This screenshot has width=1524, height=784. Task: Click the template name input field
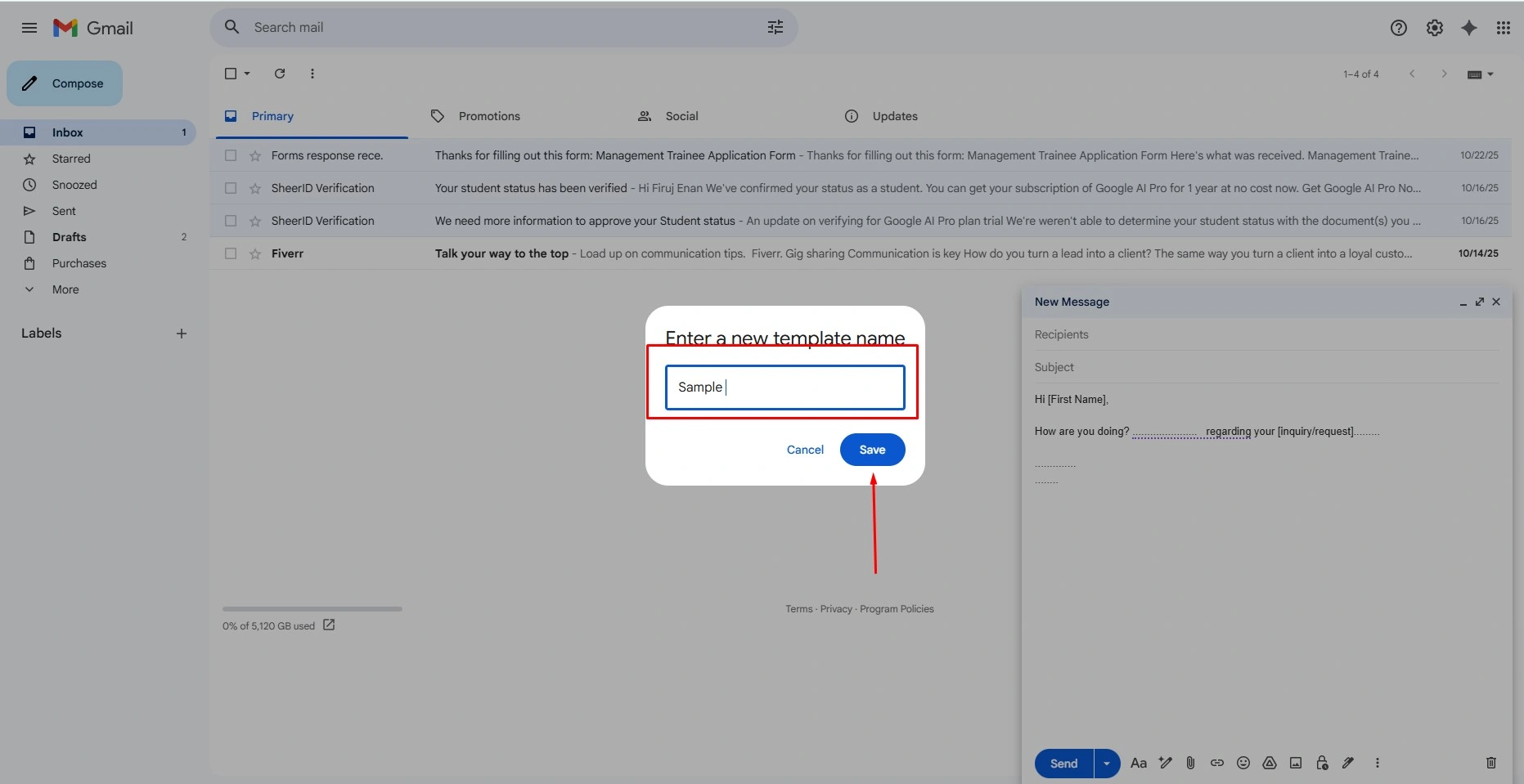[785, 387]
